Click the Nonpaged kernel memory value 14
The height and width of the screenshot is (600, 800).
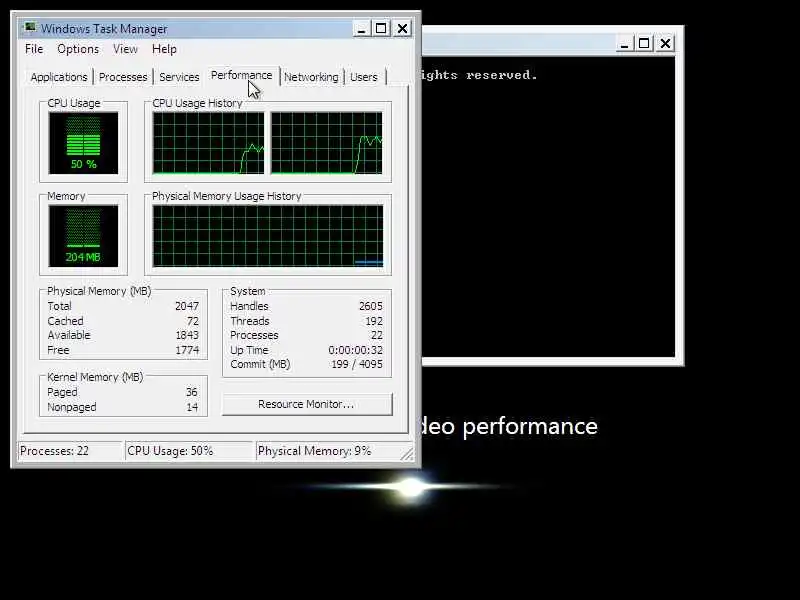[192, 407]
